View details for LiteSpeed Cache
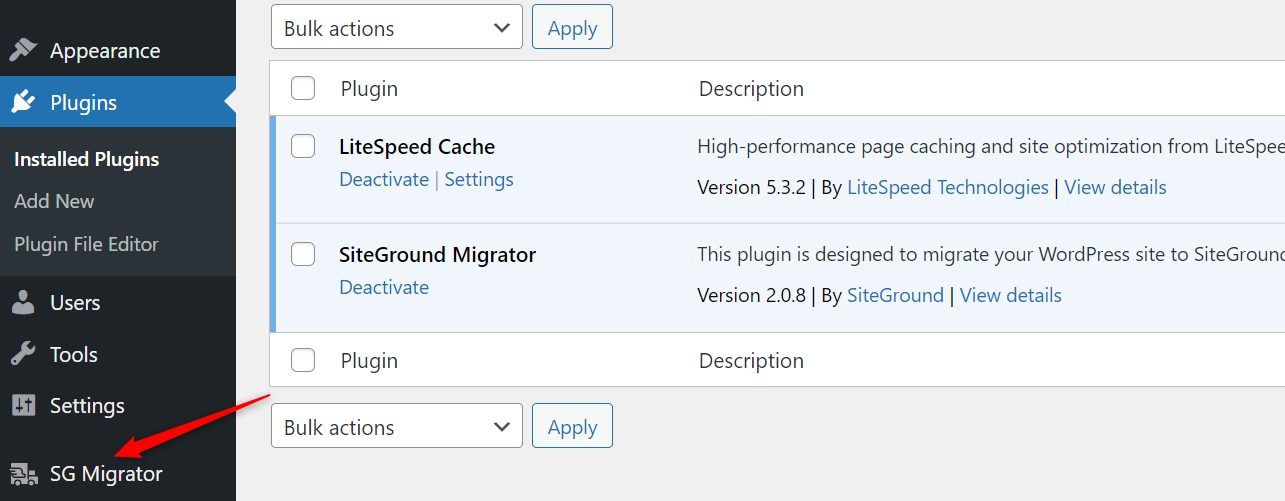 pos(1115,187)
